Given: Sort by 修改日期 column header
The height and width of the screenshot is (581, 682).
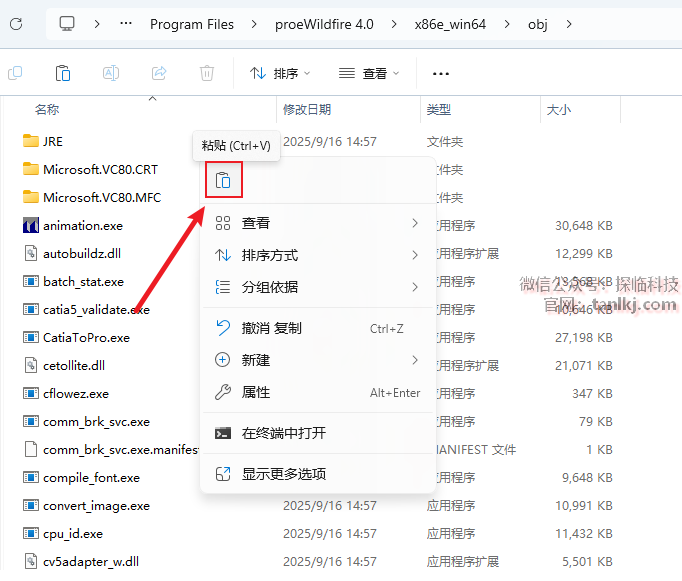Looking at the screenshot, I should tap(307, 110).
